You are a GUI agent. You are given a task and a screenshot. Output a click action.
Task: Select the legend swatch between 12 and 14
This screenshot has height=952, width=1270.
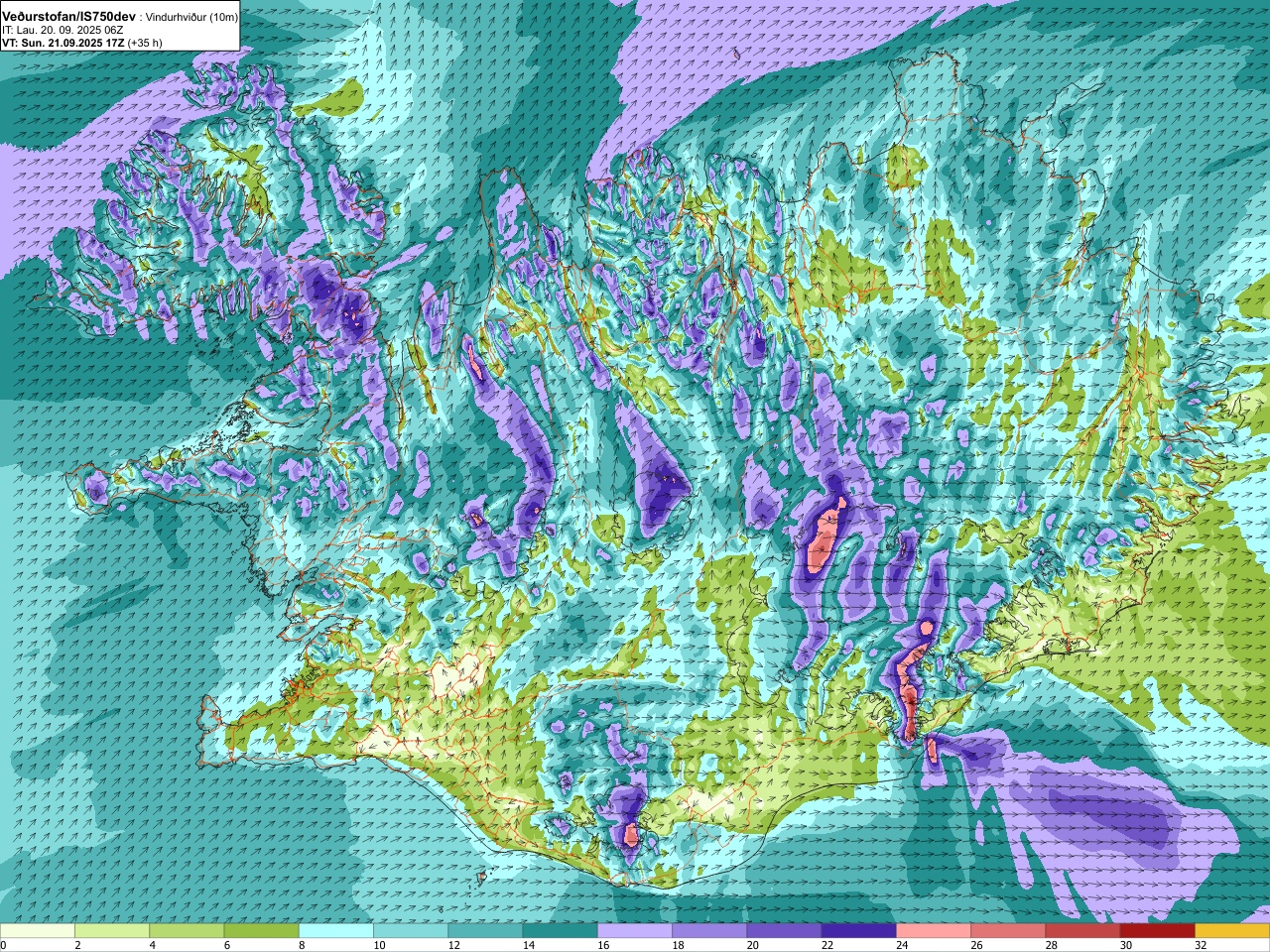tap(485, 931)
